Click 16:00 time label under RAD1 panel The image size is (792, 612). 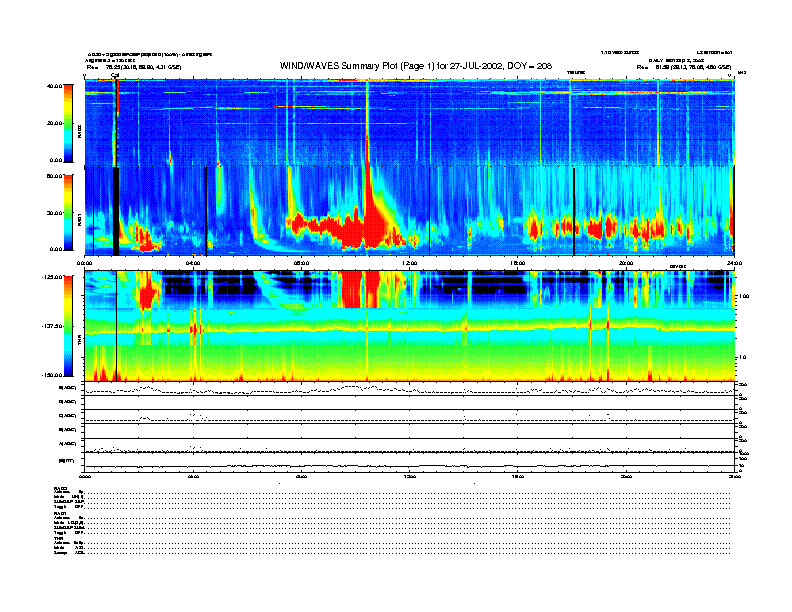(x=518, y=263)
